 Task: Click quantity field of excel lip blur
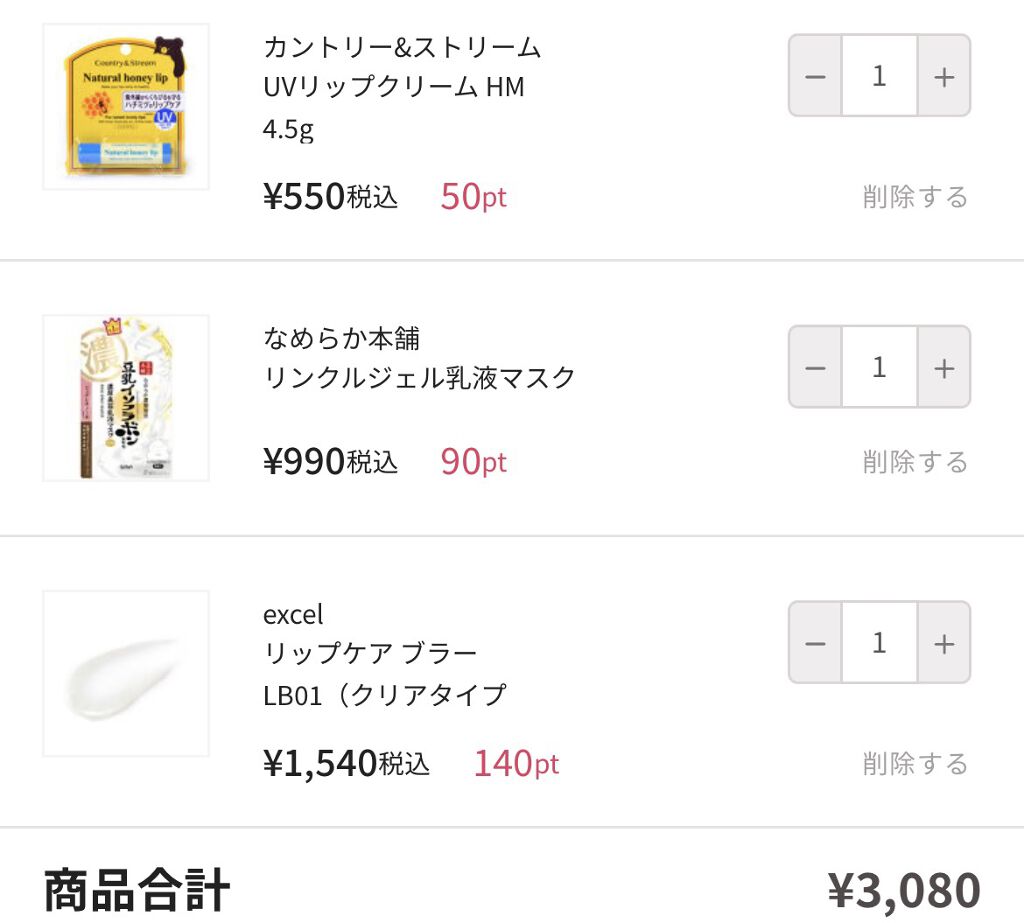click(x=879, y=643)
